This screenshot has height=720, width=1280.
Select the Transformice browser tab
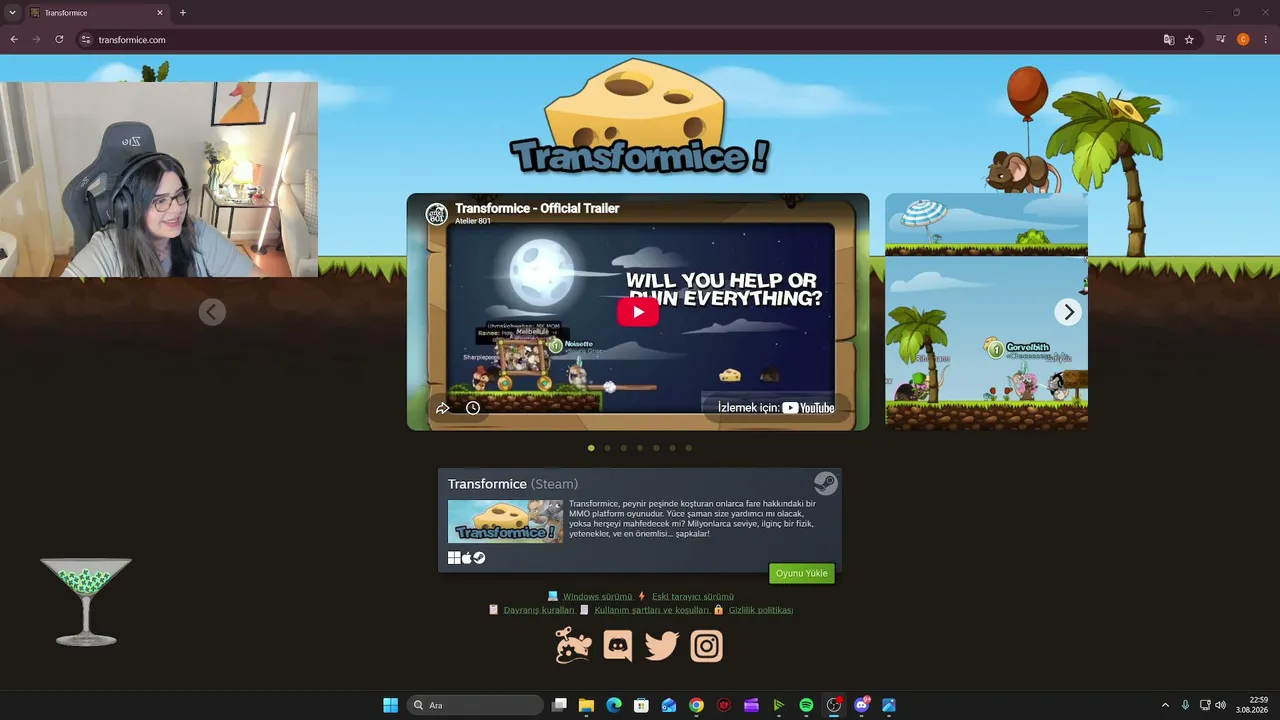pos(96,13)
